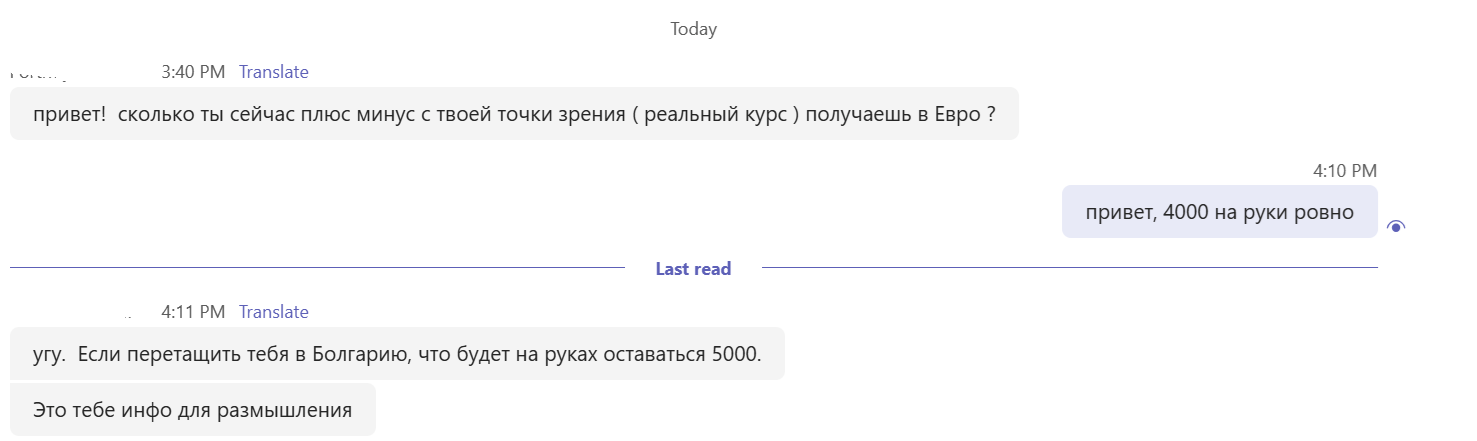
Task: Translate the 3:40 PM message
Action: [274, 72]
